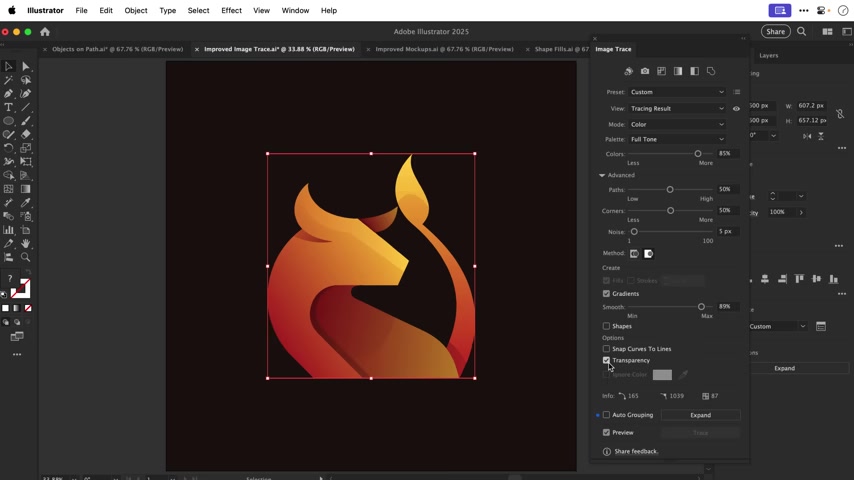Image resolution: width=854 pixels, height=480 pixels.
Task: Open the Preset dropdown set to Custom
Action: coord(677,92)
